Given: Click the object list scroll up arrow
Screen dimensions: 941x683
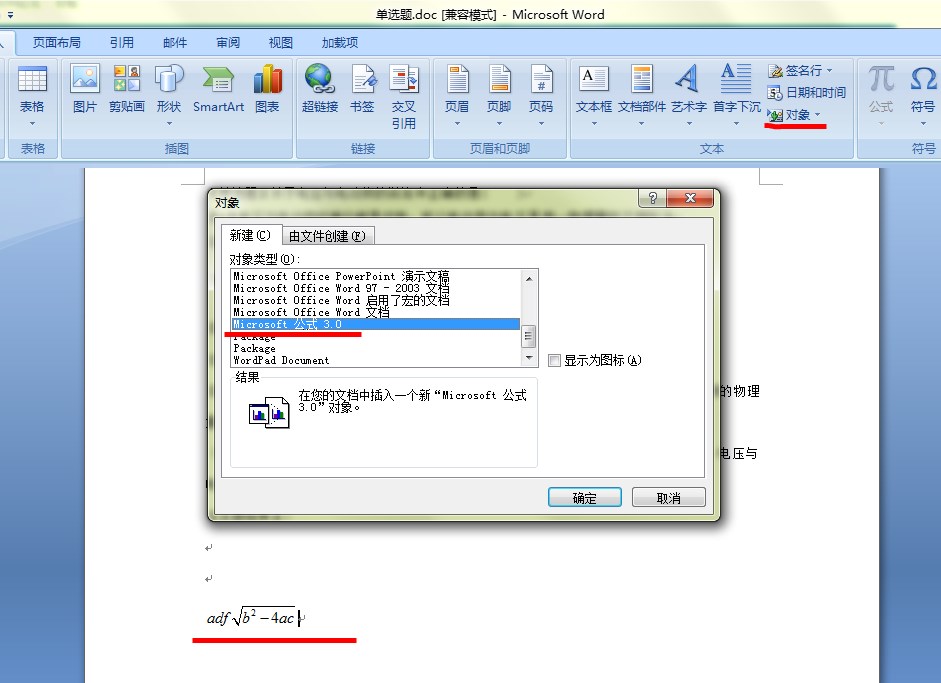Looking at the screenshot, I should point(529,278).
